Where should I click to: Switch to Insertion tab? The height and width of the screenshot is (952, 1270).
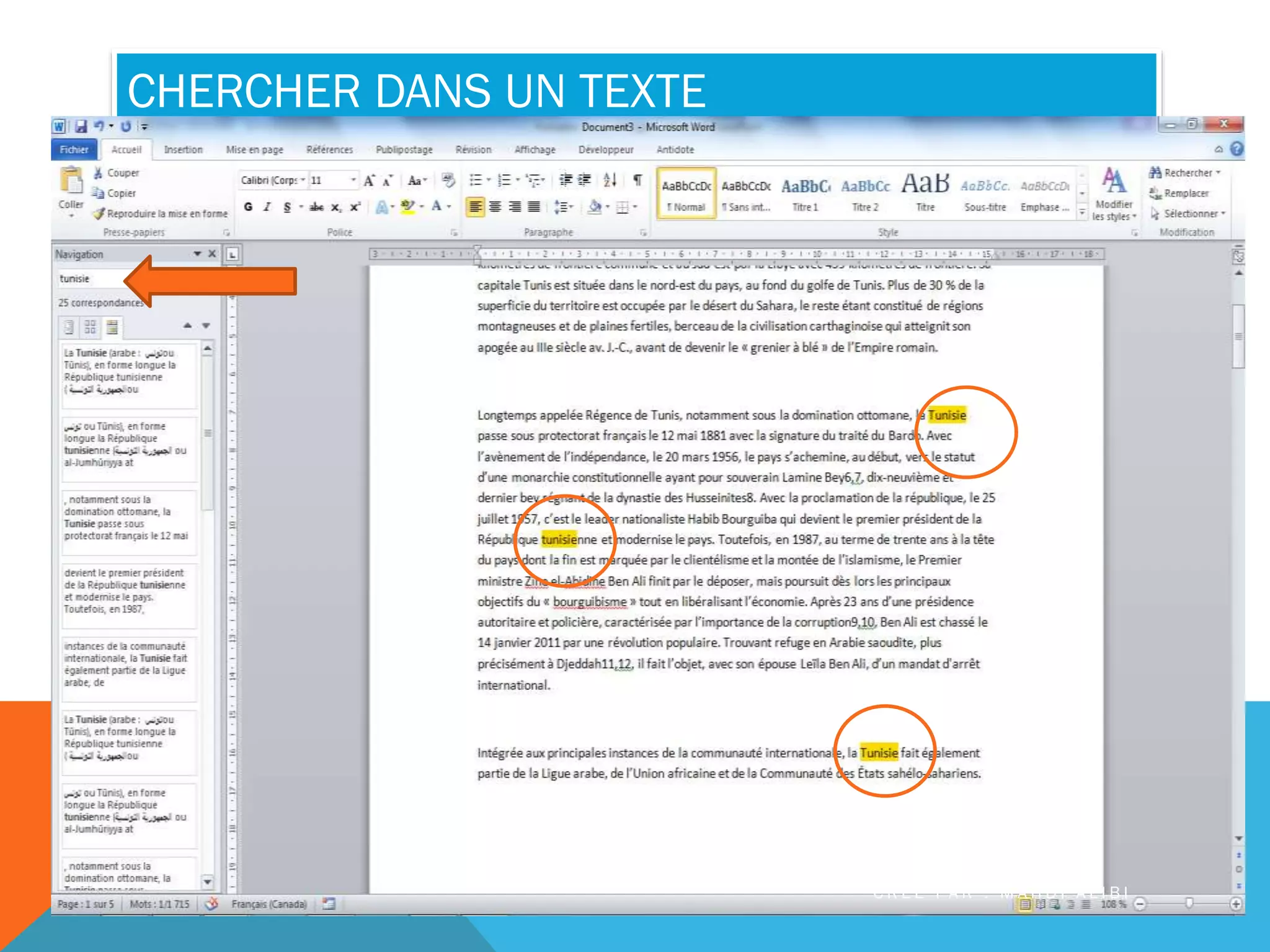183,149
